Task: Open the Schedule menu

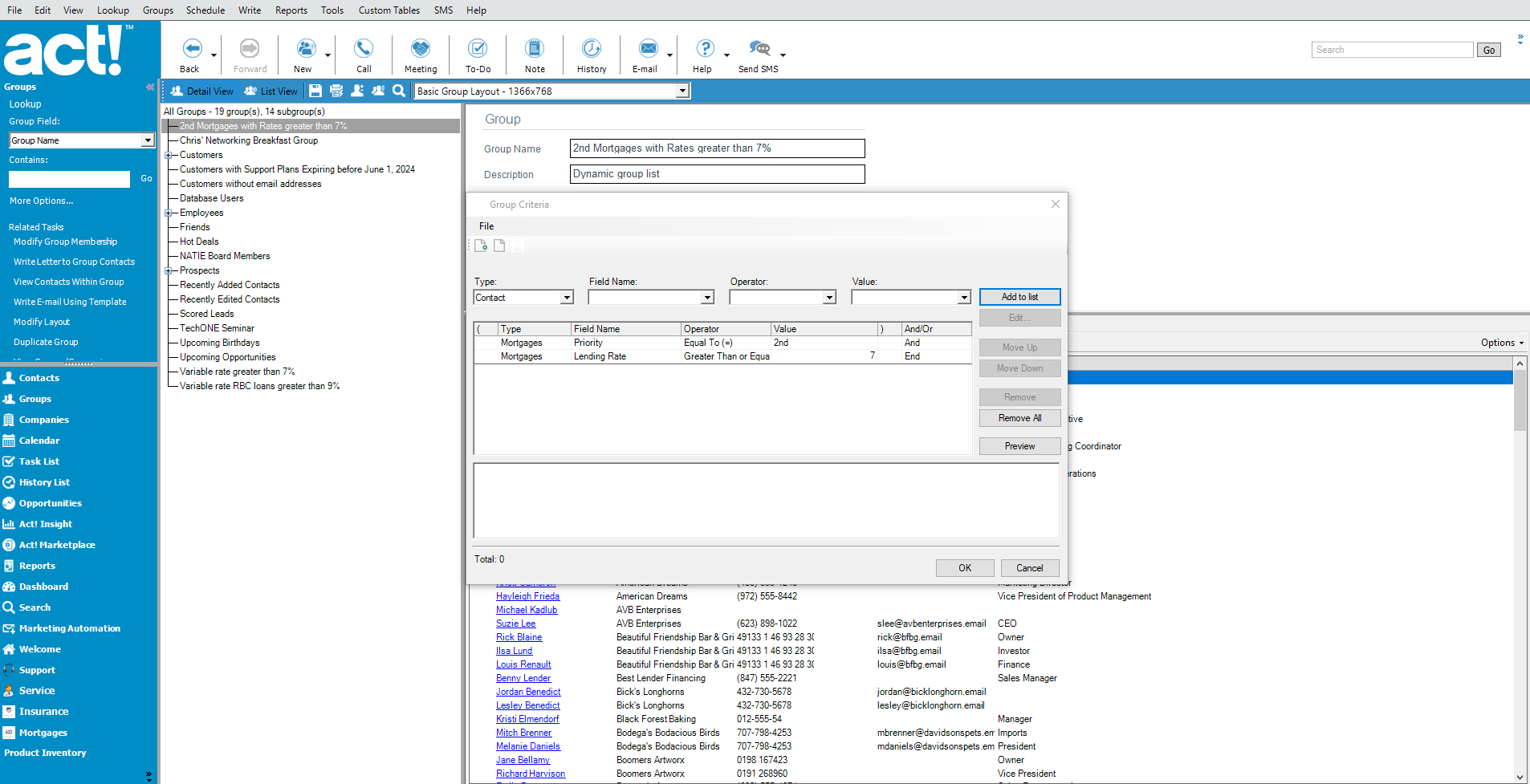Action: 205,10
